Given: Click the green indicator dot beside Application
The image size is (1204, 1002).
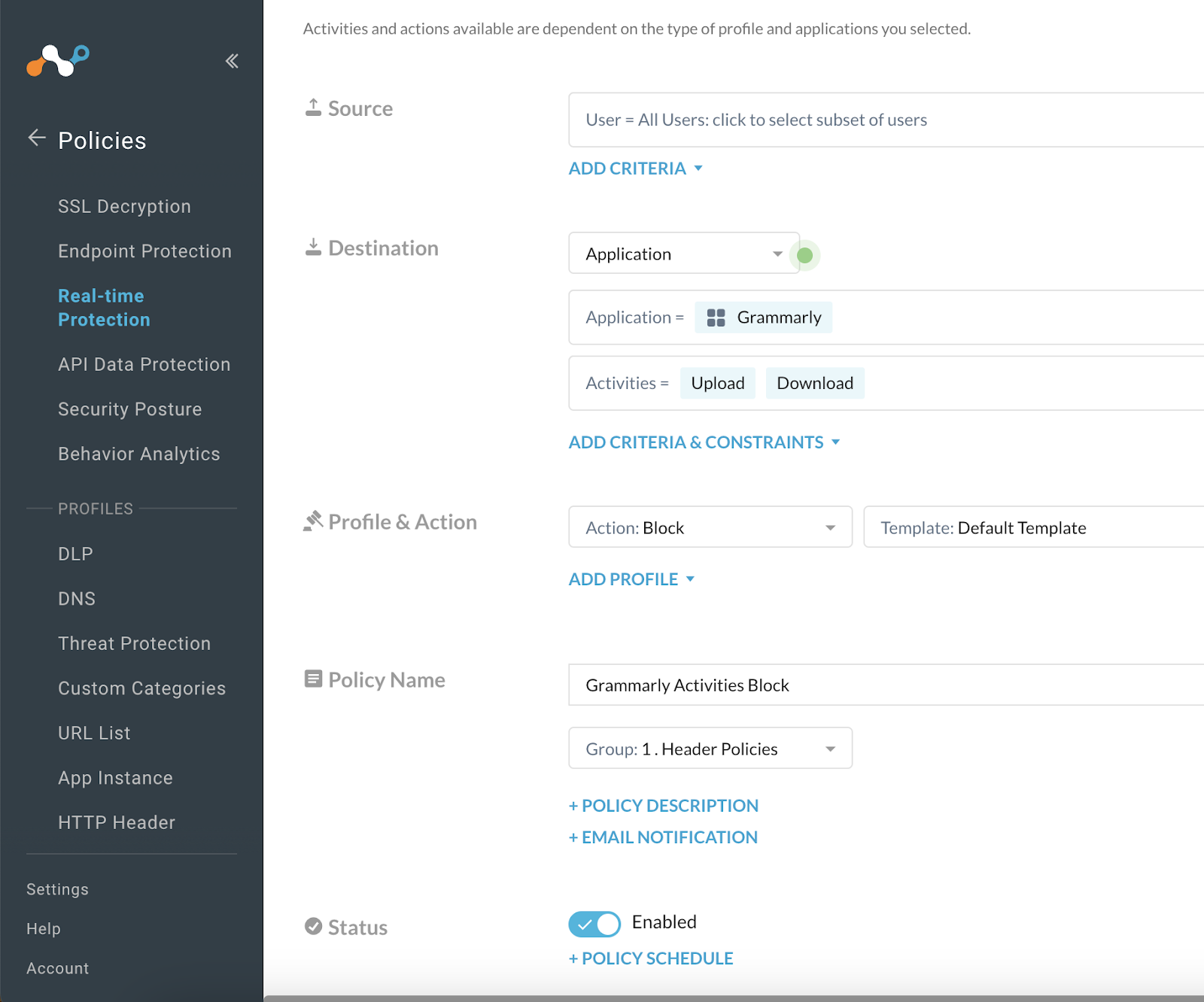Looking at the screenshot, I should point(804,255).
